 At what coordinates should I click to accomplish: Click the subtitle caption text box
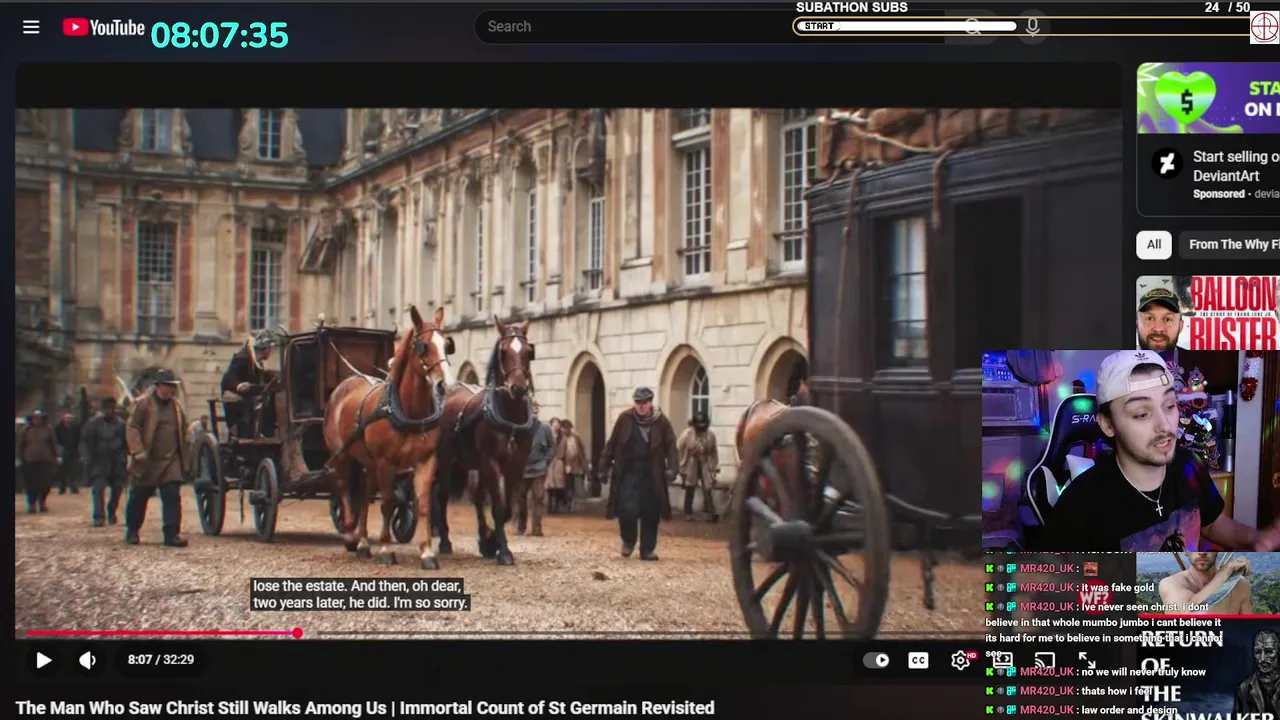(360, 594)
